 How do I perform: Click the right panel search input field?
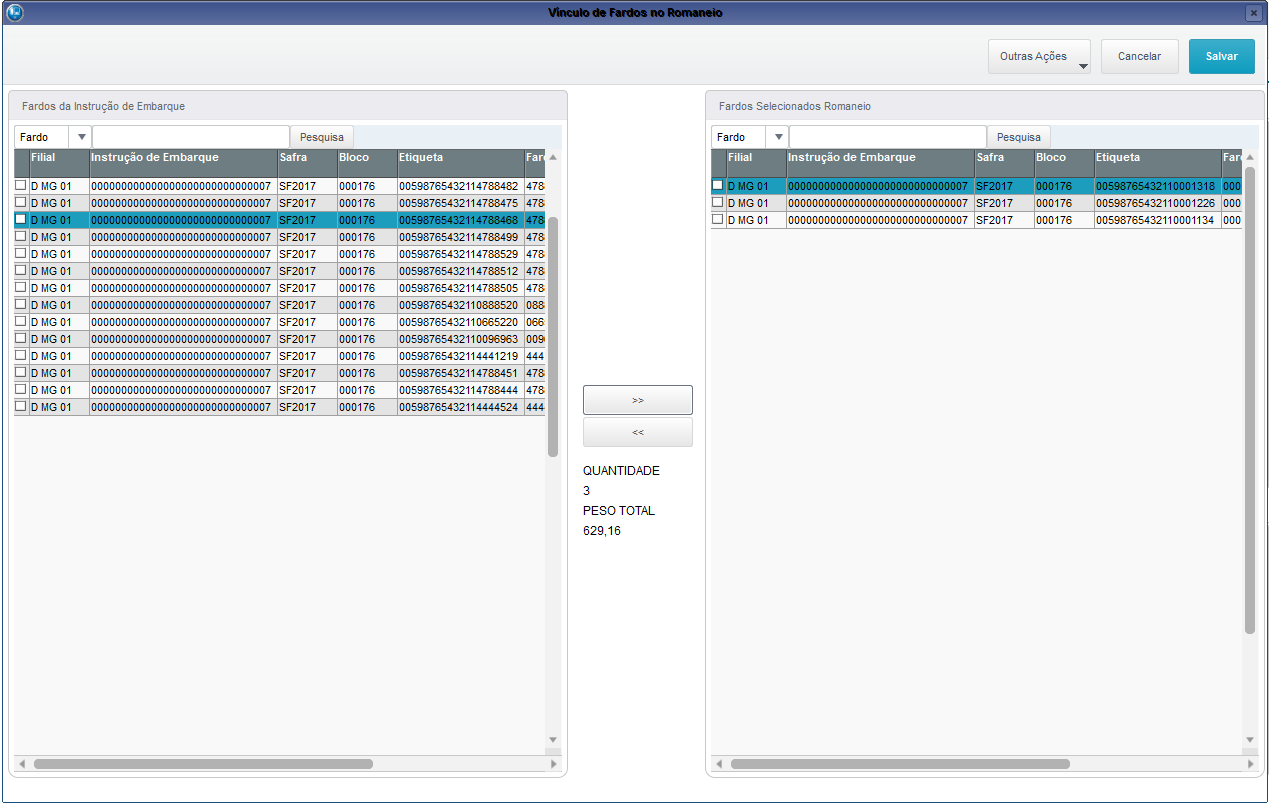point(888,137)
